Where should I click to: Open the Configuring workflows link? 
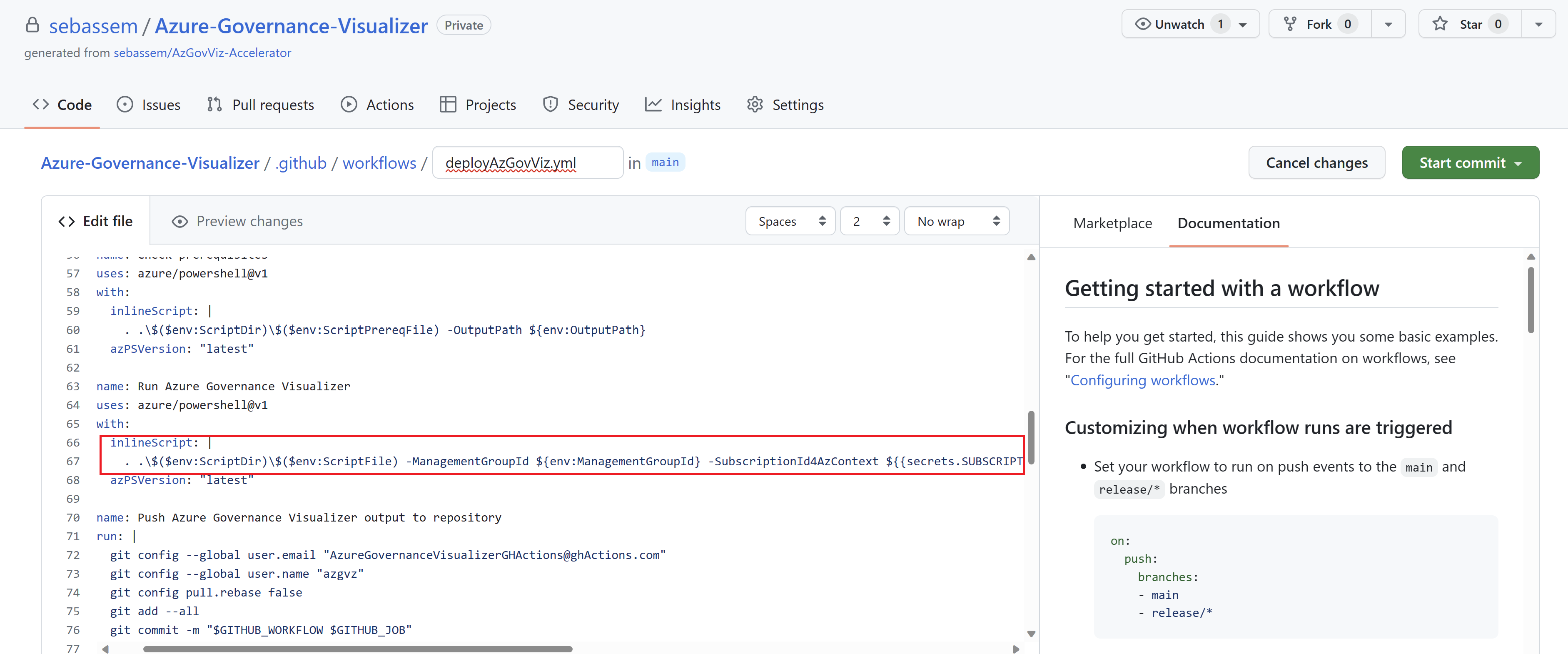click(1142, 381)
